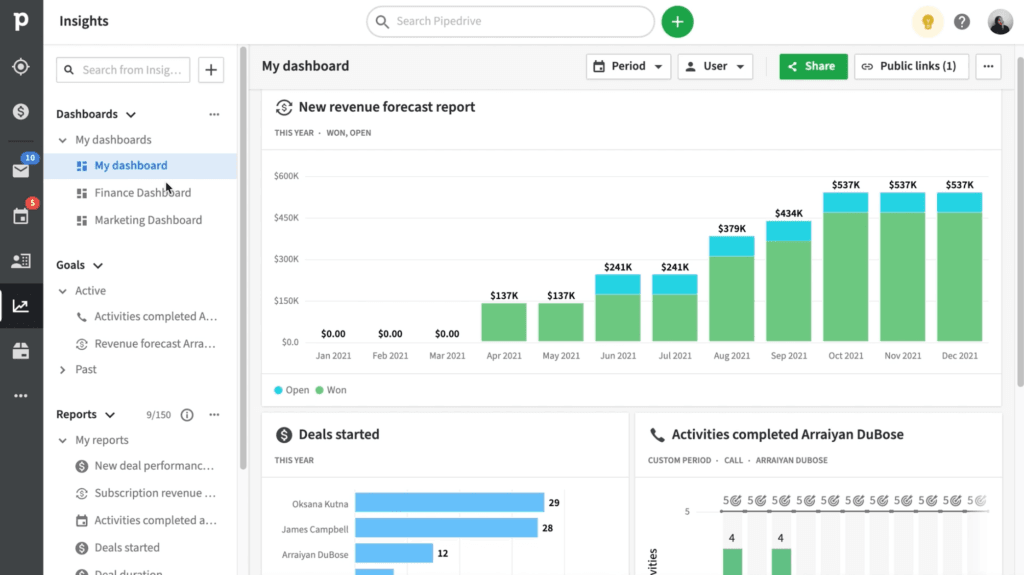Image resolution: width=1024 pixels, height=575 pixels.
Task: Open Public links (1)
Action: pos(911,66)
